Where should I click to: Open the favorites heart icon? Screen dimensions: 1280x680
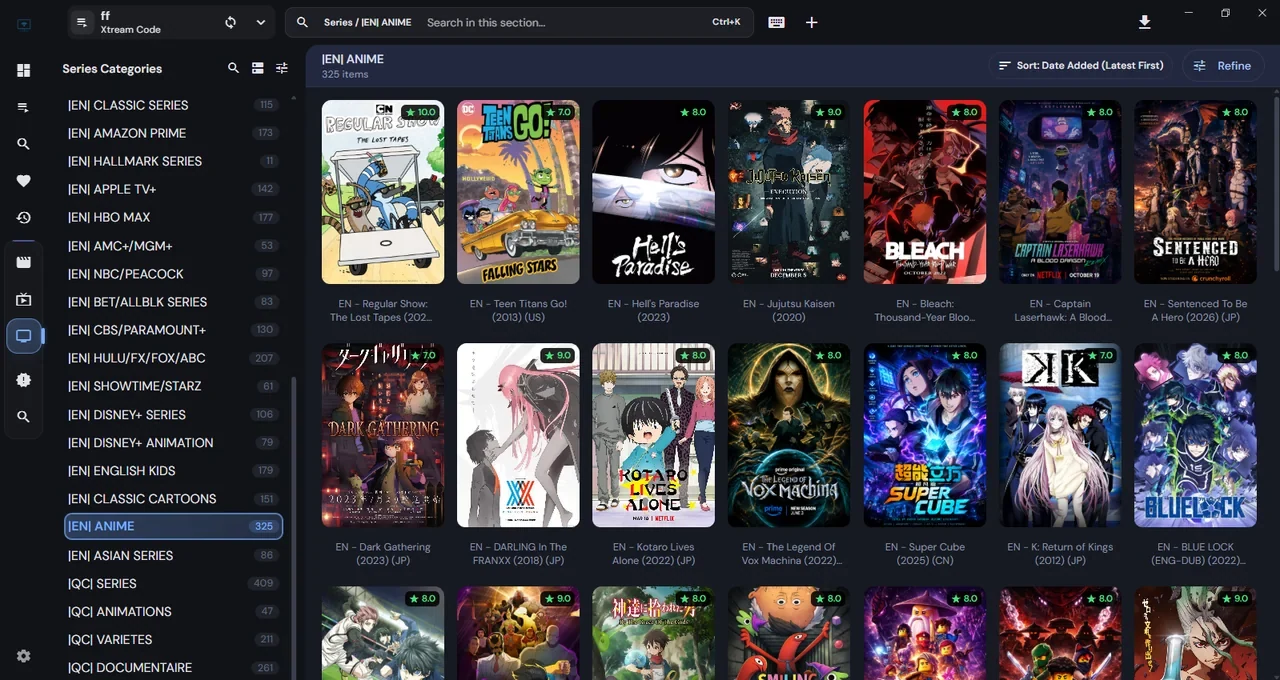click(24, 181)
